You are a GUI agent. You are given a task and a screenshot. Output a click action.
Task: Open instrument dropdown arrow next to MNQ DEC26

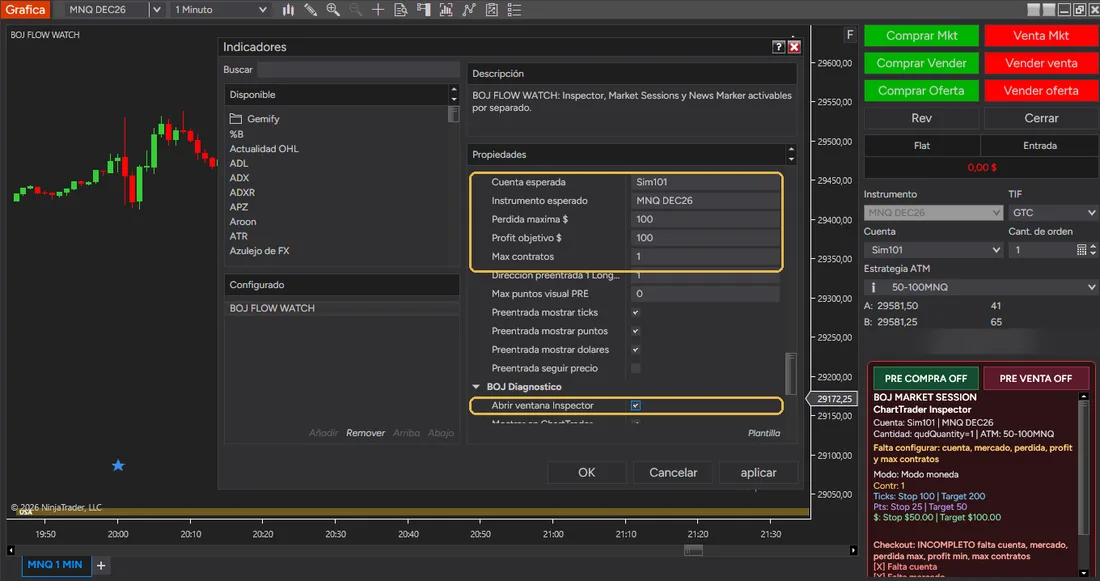click(156, 10)
